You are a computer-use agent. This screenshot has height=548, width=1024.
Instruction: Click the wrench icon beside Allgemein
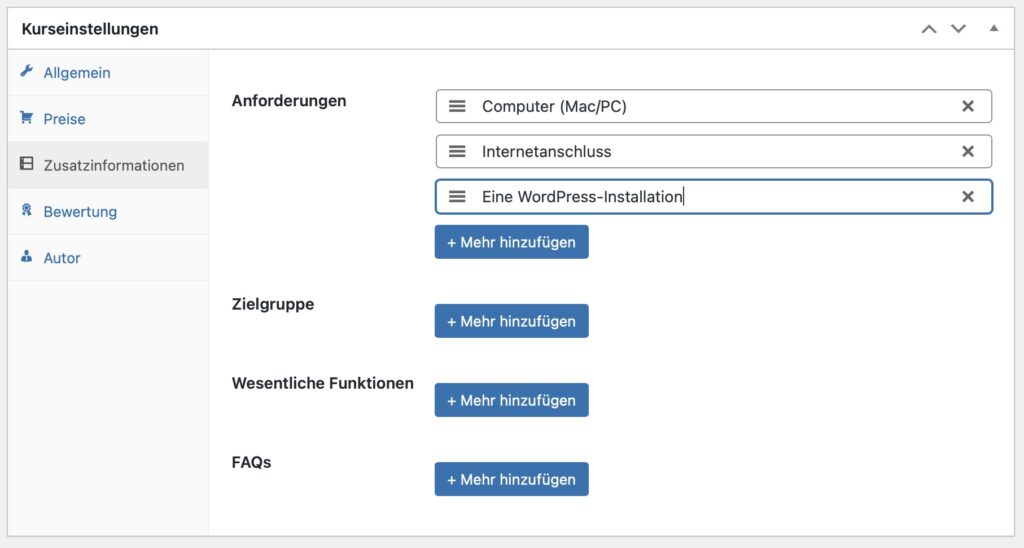(x=27, y=71)
